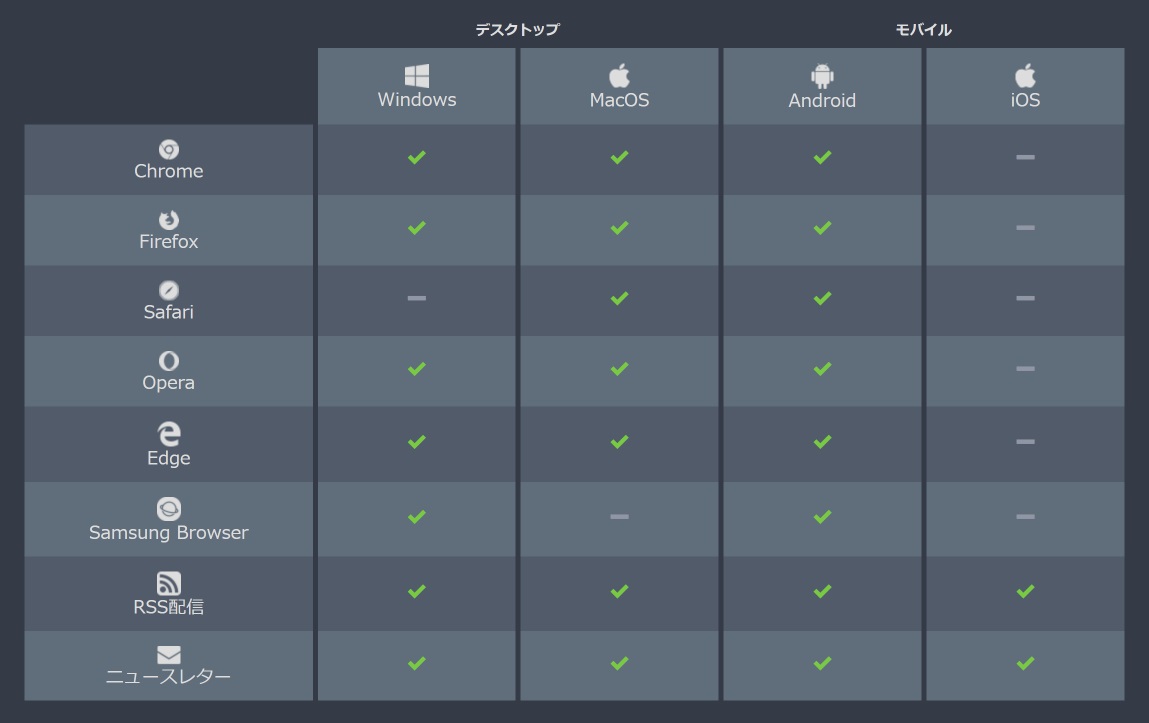This screenshot has width=1149, height=723.
Task: Click the Opera browser icon
Action: coord(169,361)
